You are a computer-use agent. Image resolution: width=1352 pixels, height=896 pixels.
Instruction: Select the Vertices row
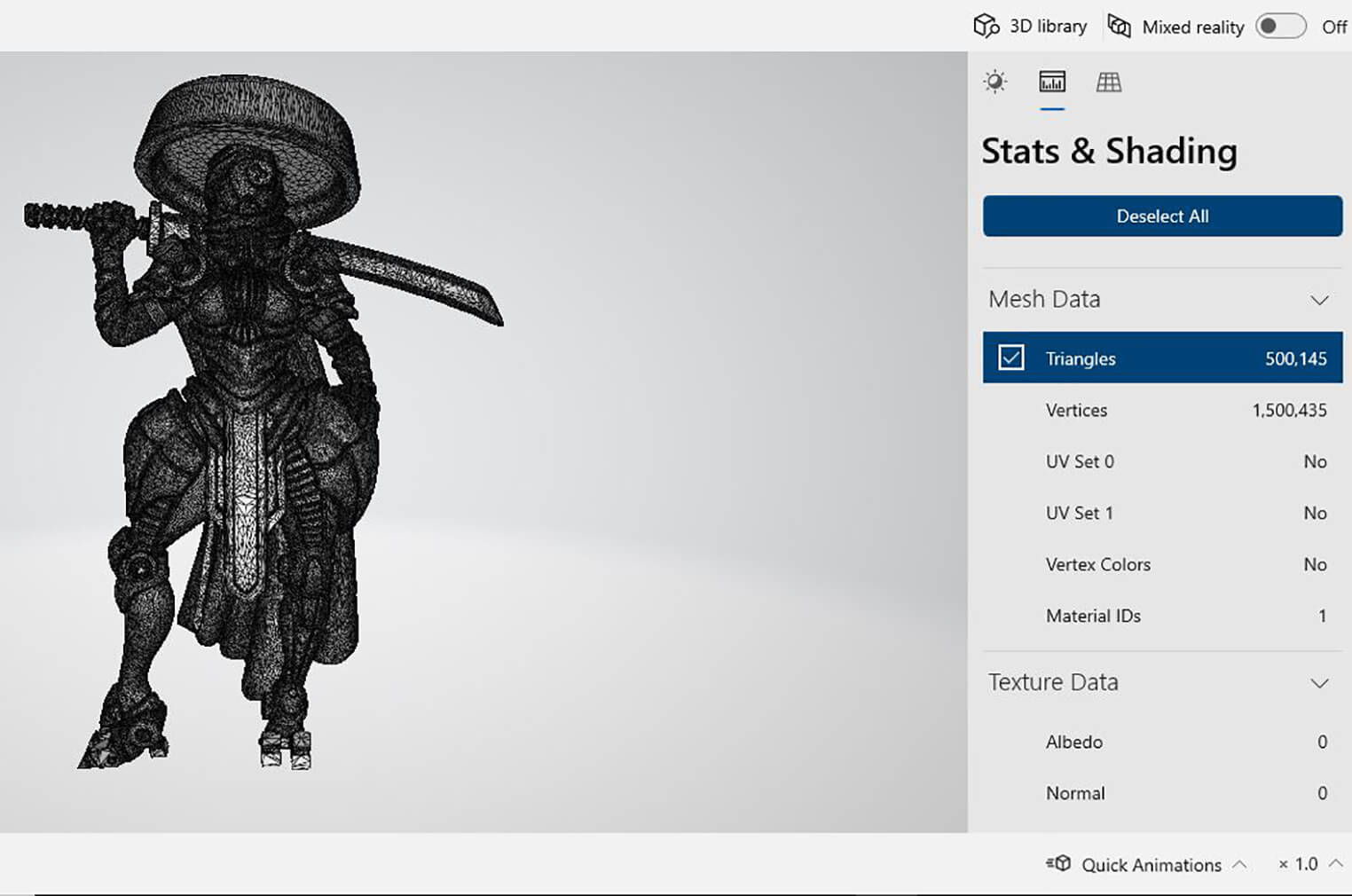pyautogui.click(x=1162, y=410)
